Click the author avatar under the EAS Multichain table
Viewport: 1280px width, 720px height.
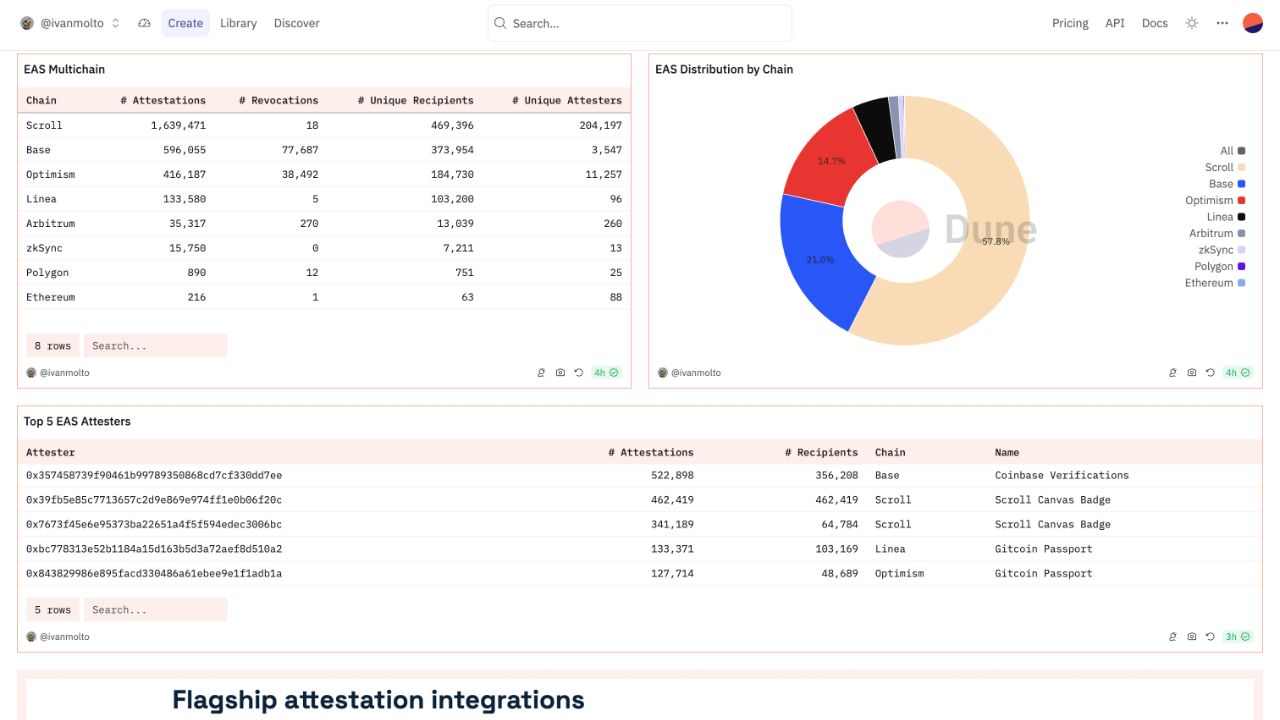(31, 373)
